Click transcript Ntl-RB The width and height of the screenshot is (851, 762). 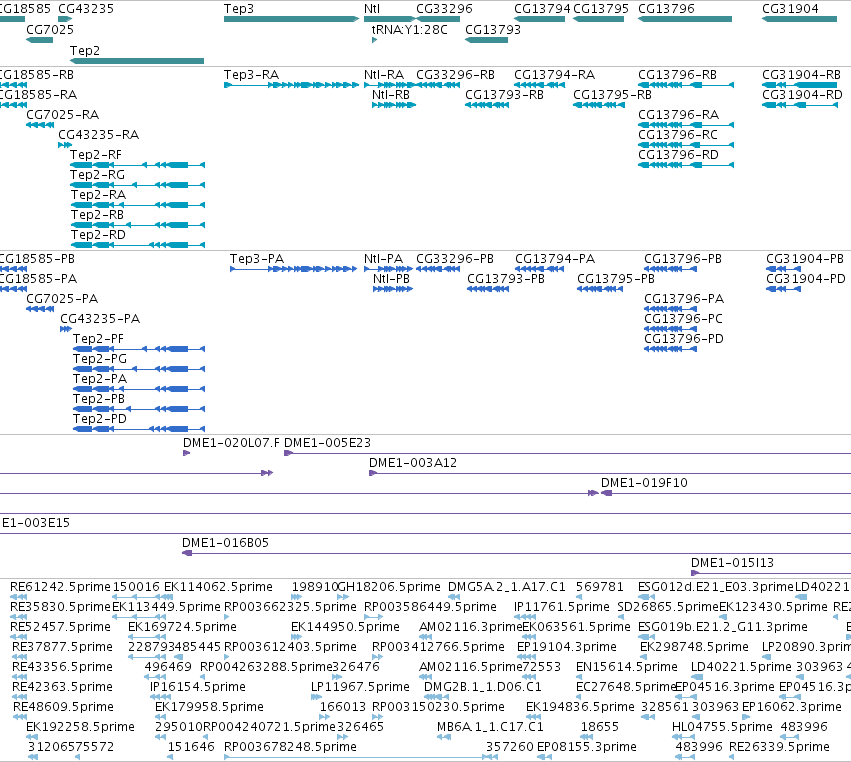[391, 95]
